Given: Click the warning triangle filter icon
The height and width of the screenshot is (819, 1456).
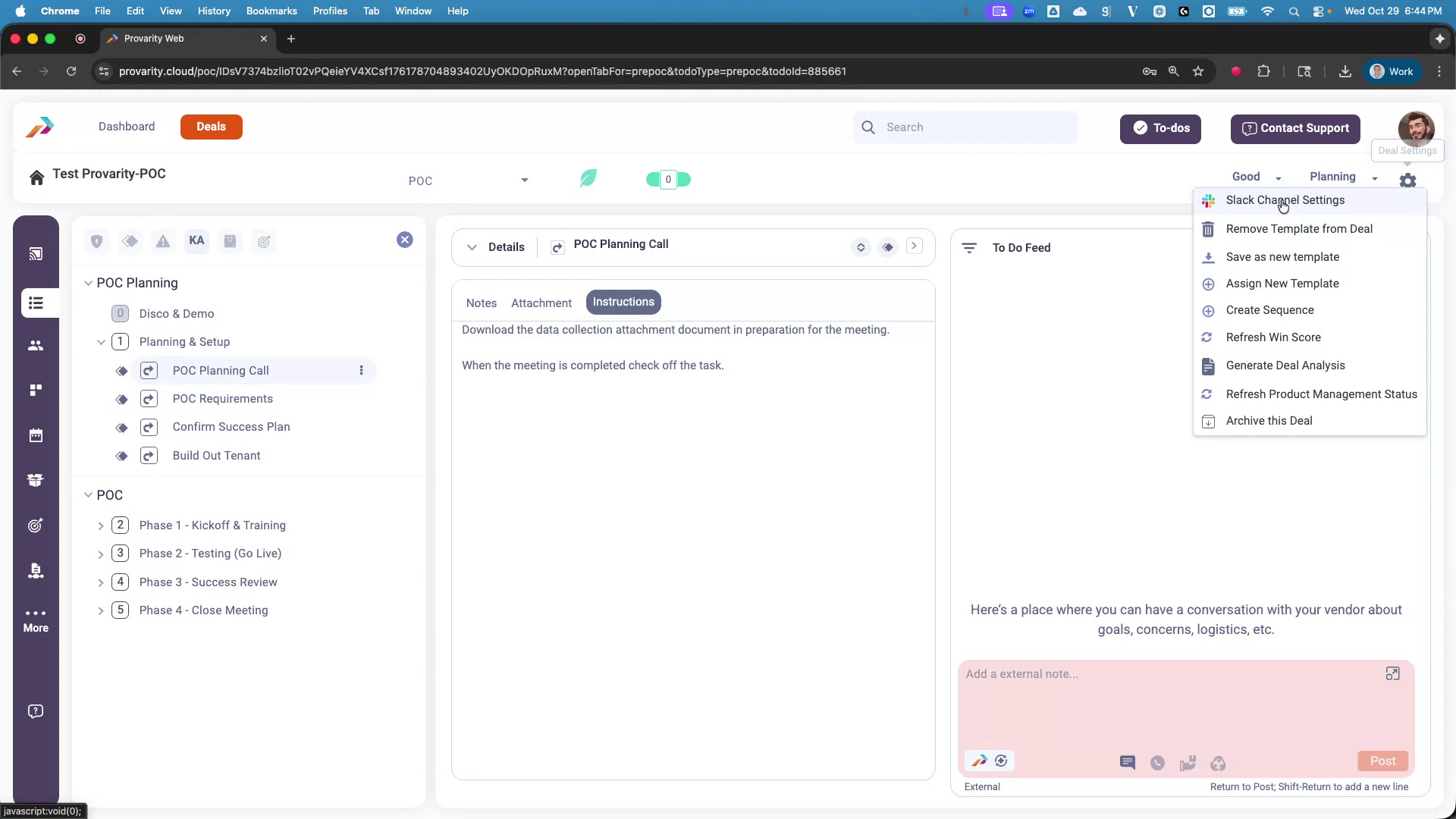Looking at the screenshot, I should coord(162,241).
